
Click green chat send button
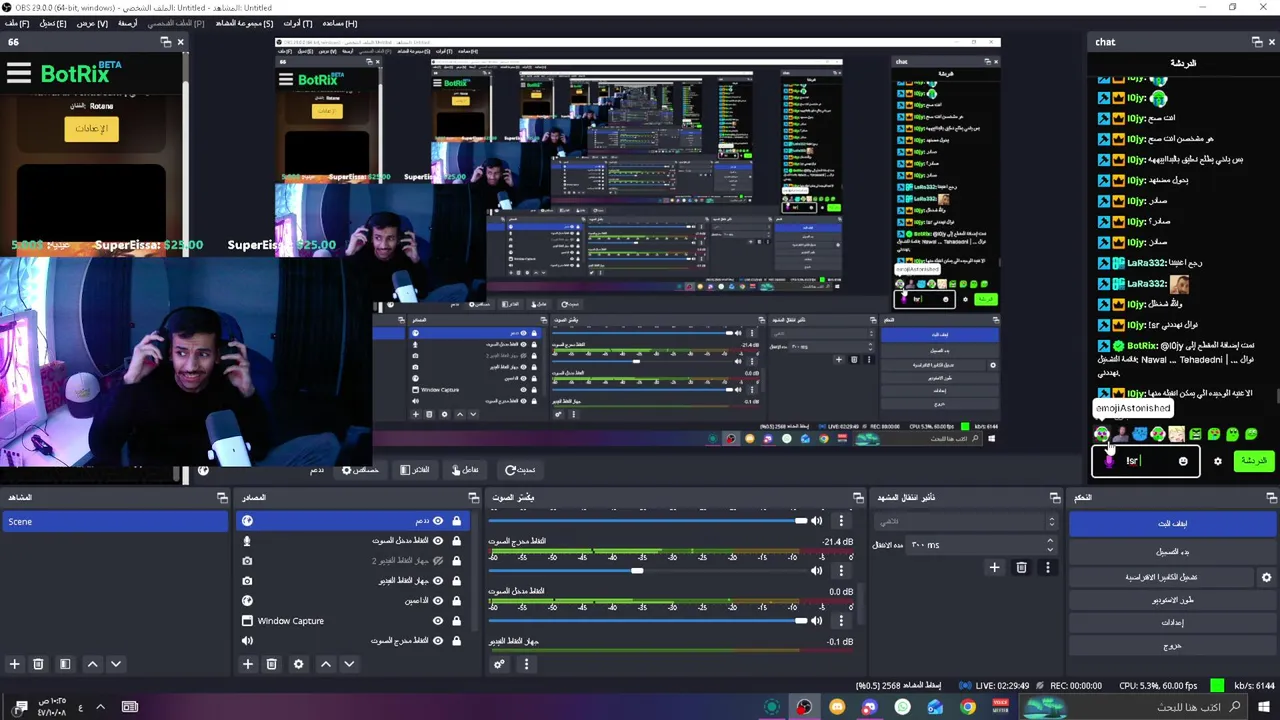(x=1252, y=461)
